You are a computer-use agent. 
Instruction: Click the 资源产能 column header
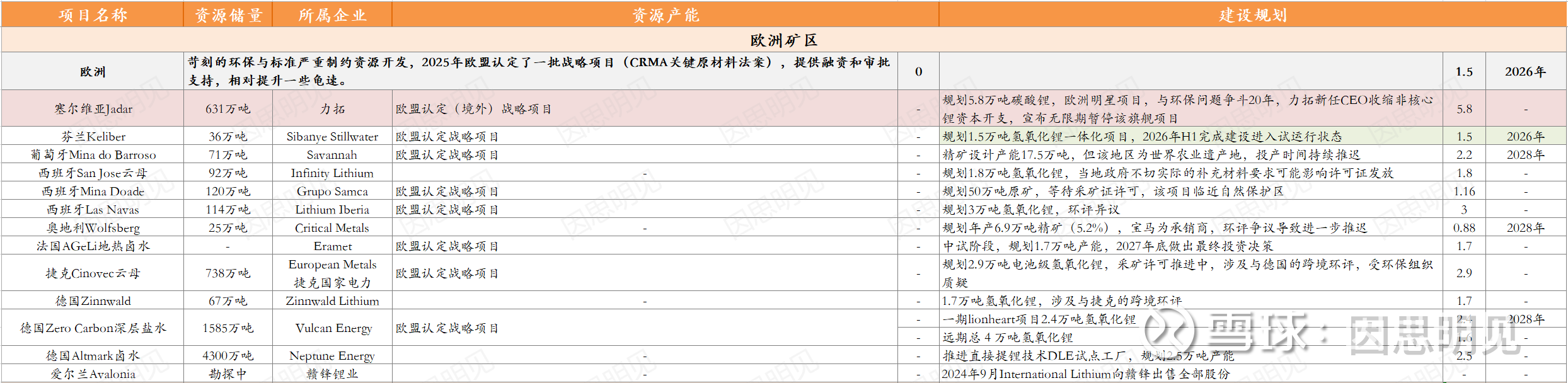pos(666,14)
